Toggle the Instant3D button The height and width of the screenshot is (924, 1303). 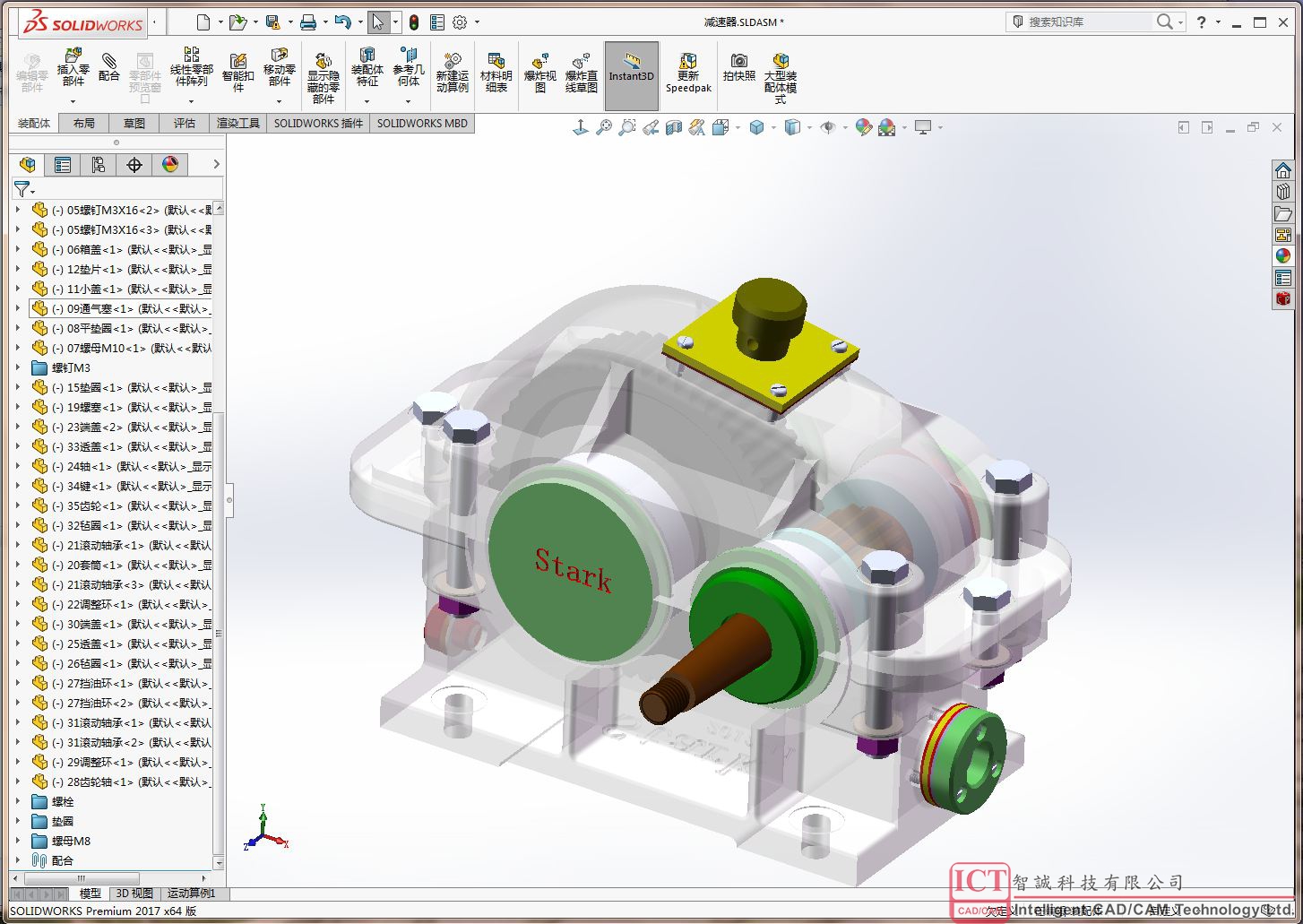[632, 75]
